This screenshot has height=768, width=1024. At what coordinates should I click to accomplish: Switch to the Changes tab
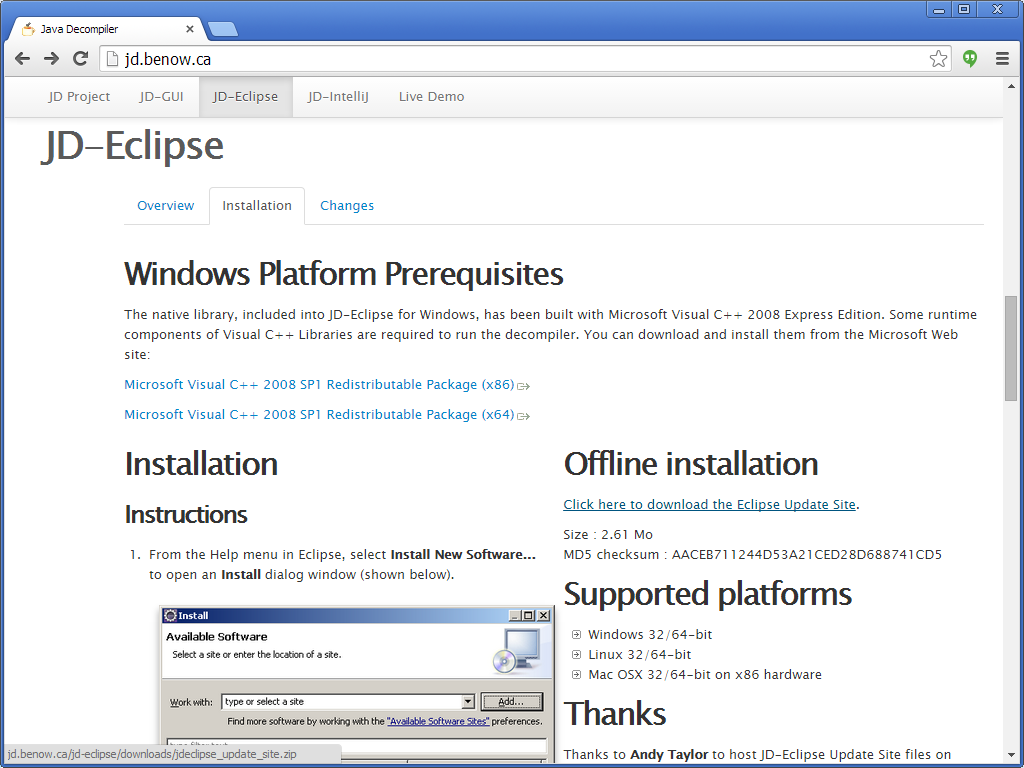point(347,206)
